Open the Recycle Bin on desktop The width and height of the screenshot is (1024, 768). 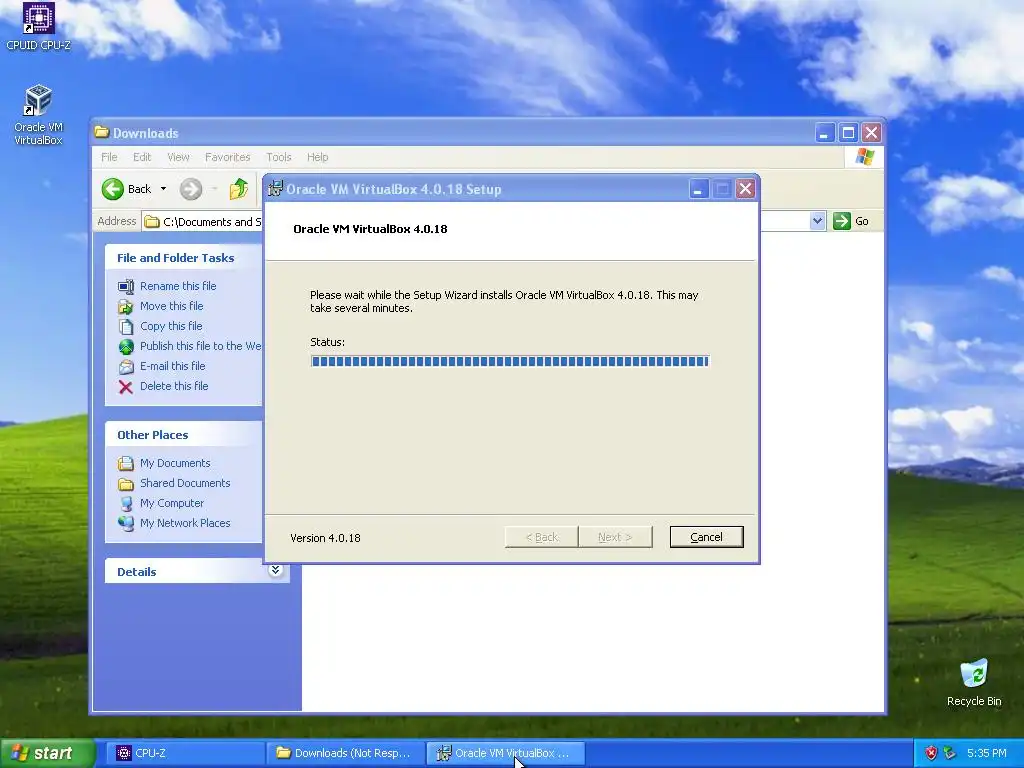(x=974, y=682)
